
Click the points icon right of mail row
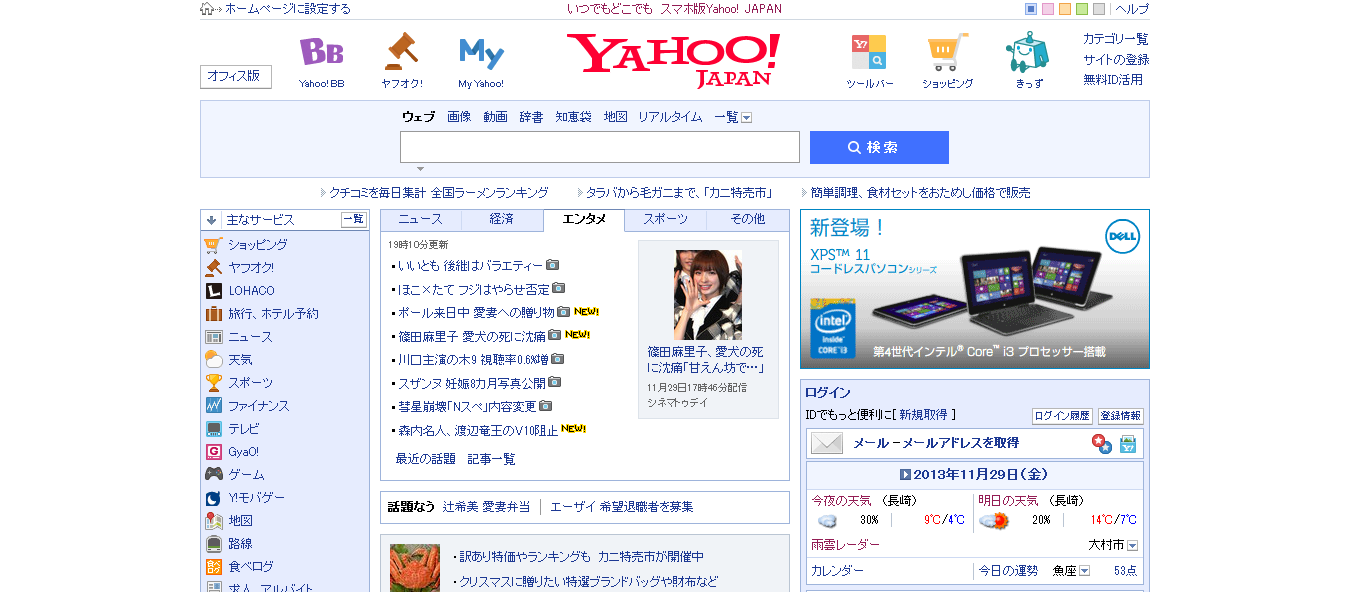point(1101,443)
